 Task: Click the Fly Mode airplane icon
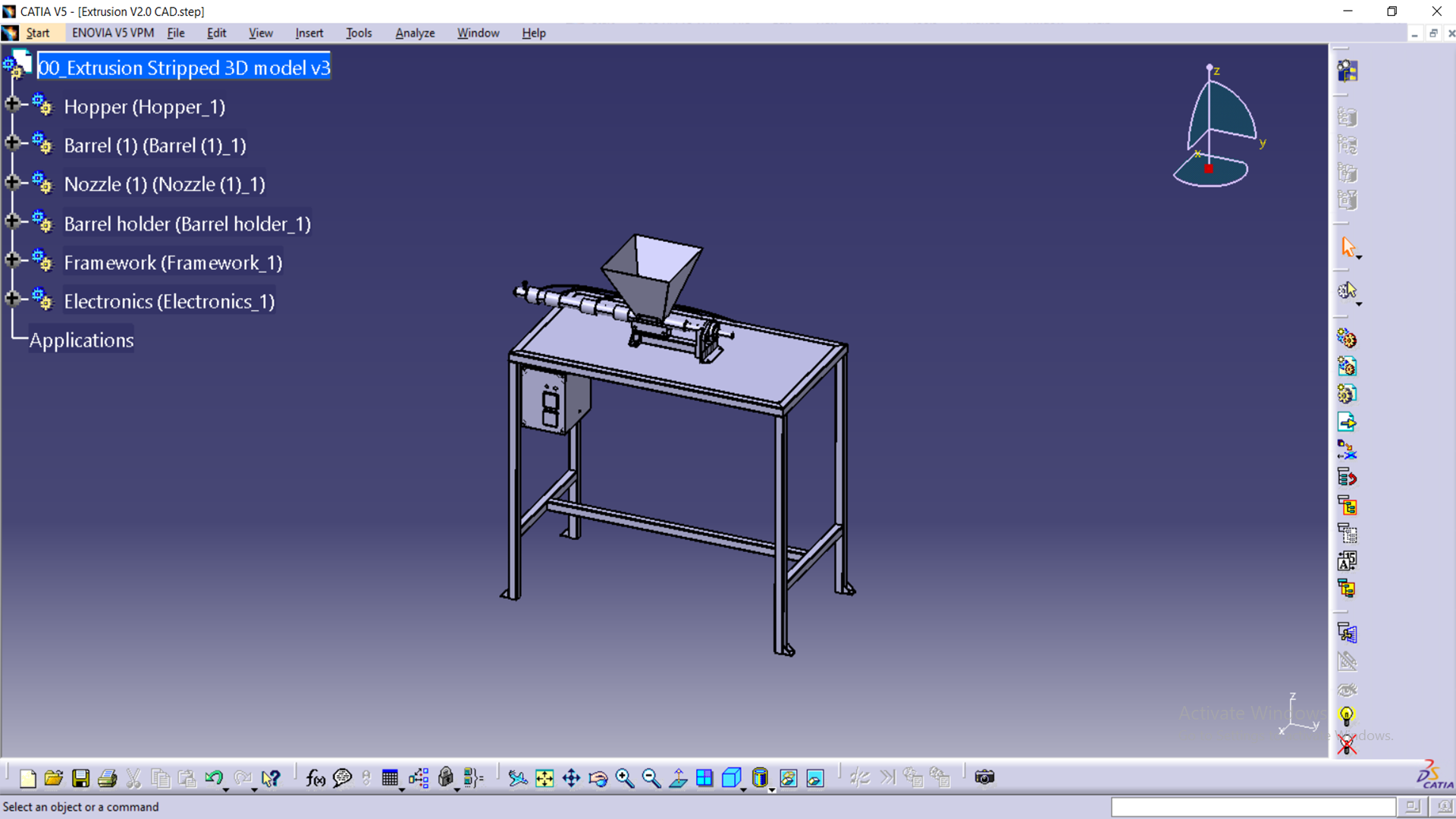518,778
